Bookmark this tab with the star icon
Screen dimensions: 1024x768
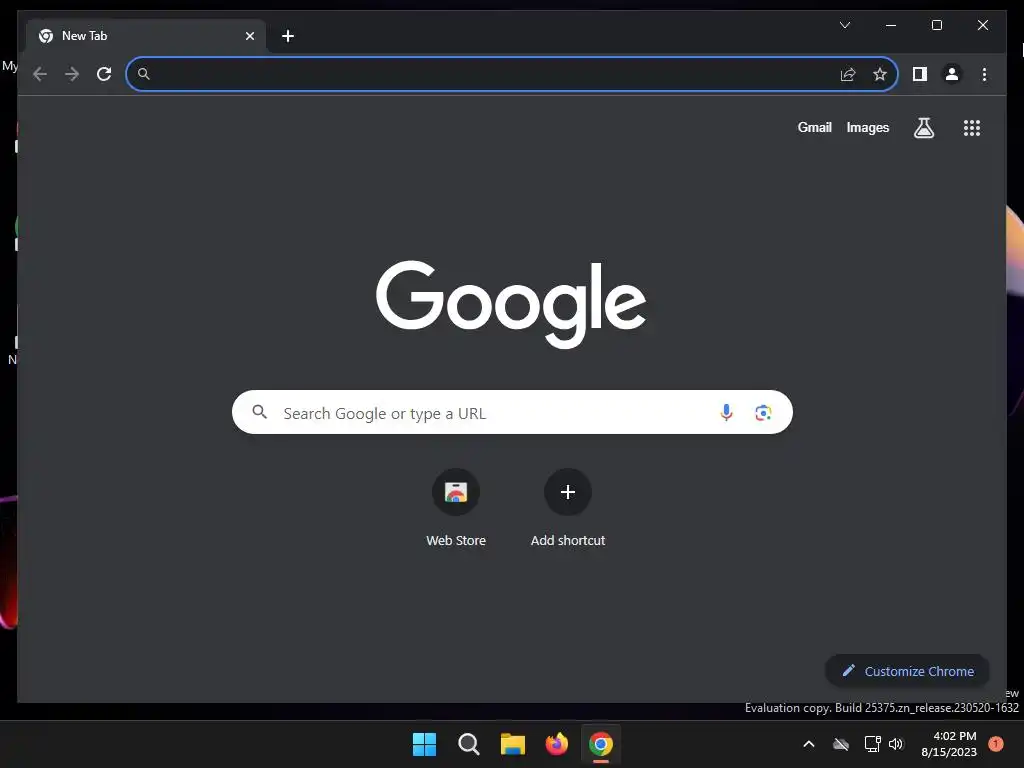point(880,74)
